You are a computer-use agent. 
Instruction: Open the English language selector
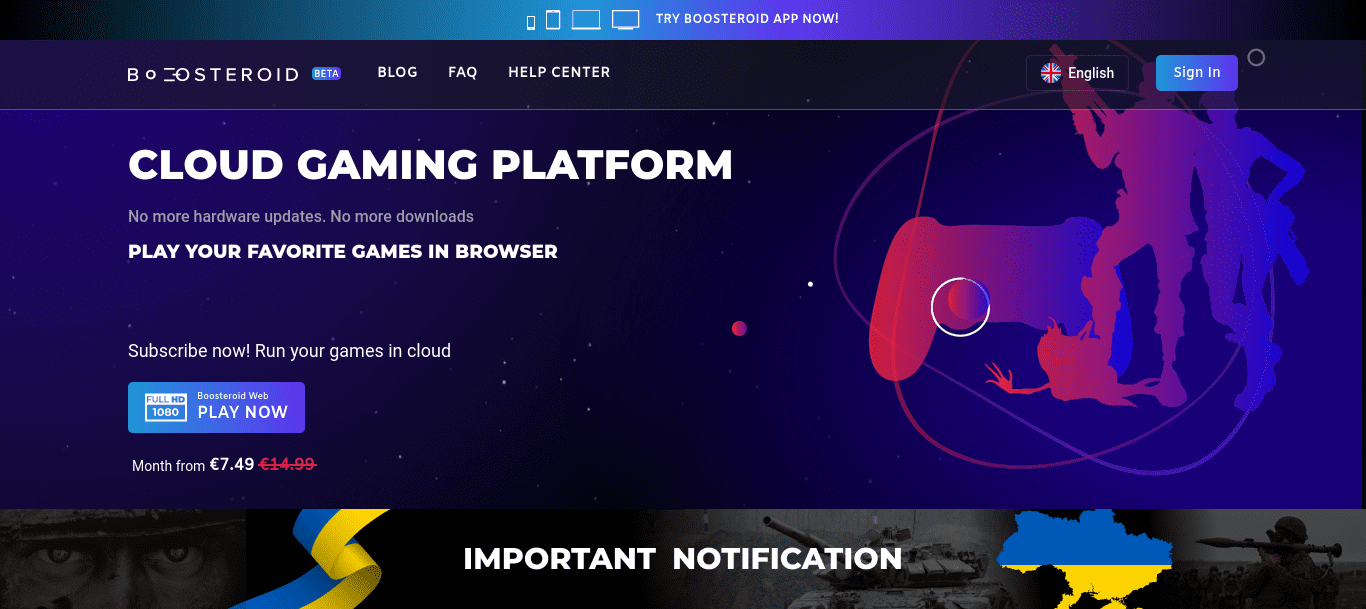point(1077,73)
